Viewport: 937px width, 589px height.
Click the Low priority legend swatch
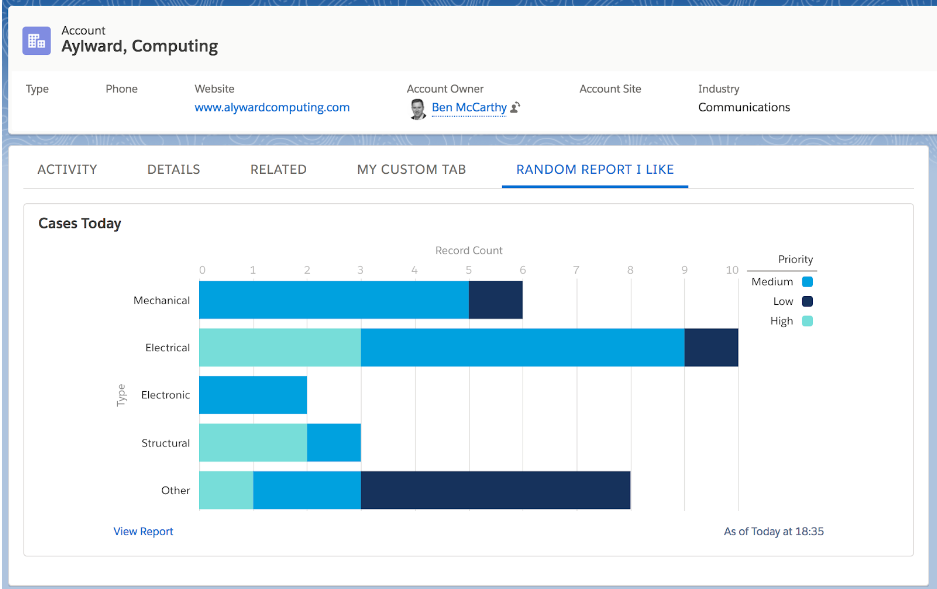pos(807,302)
